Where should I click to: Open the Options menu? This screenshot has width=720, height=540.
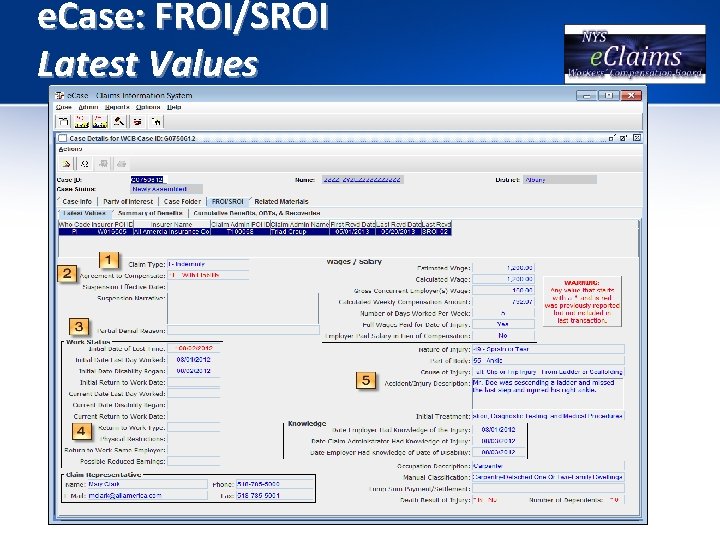[148, 107]
